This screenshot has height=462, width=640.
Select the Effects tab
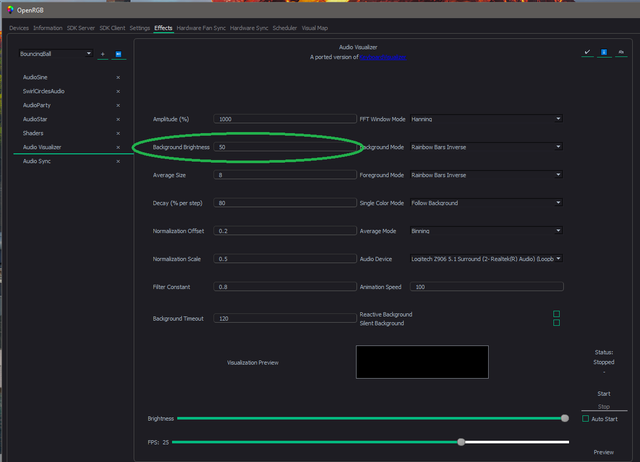pyautogui.click(x=163, y=28)
